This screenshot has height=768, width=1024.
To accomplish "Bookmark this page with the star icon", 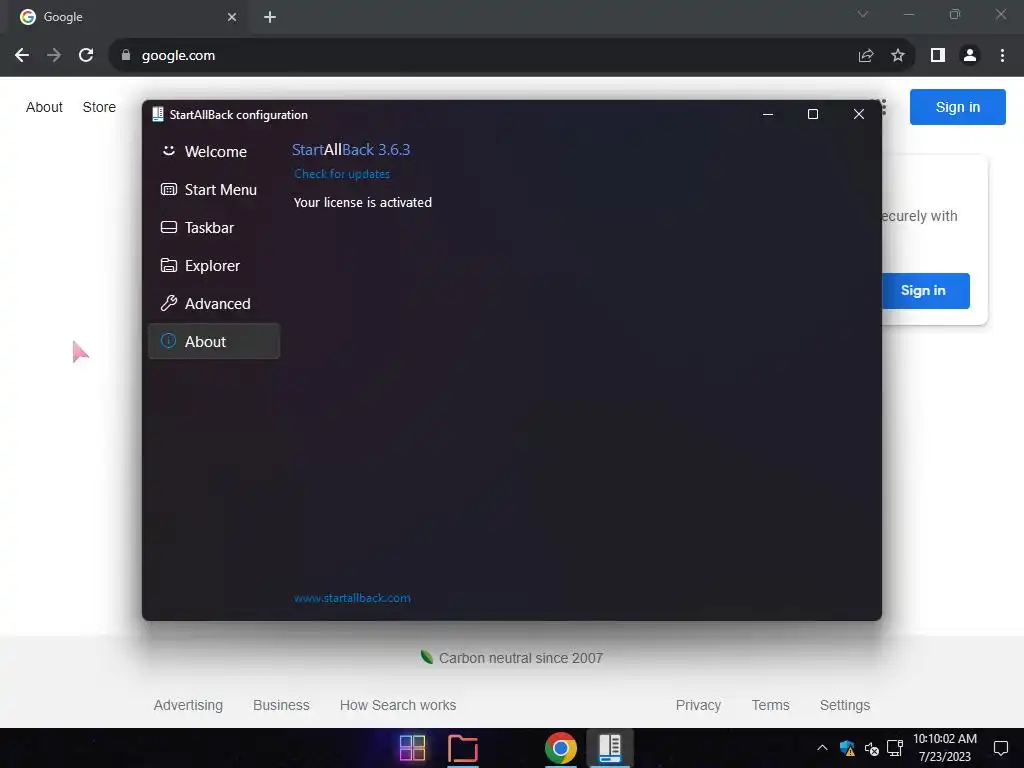I will 898,56.
